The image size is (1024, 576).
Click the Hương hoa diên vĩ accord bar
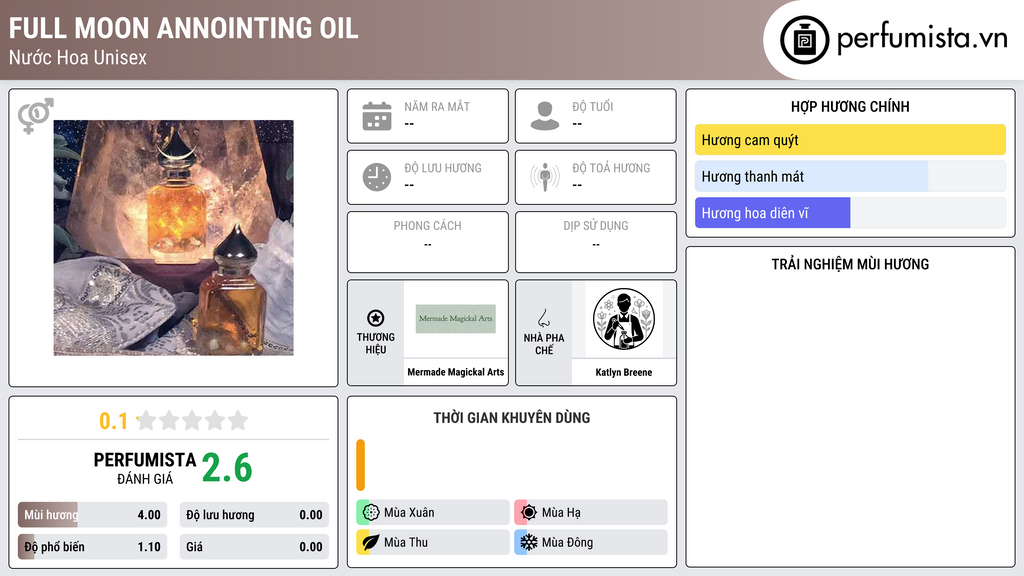pyautogui.click(x=850, y=213)
